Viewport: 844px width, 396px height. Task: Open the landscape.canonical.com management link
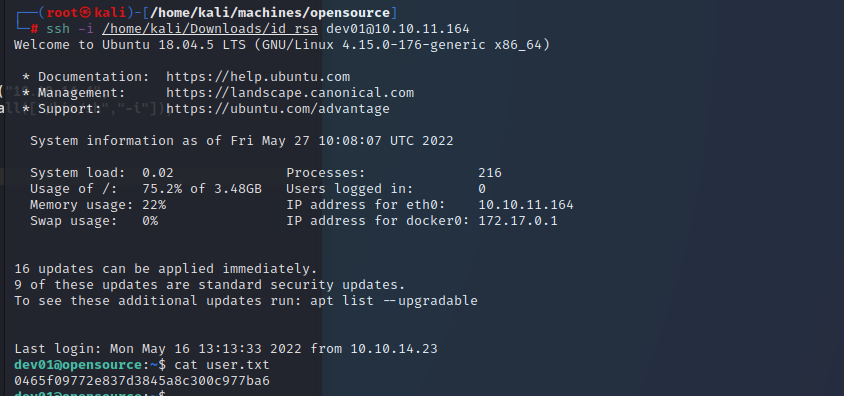pos(290,93)
